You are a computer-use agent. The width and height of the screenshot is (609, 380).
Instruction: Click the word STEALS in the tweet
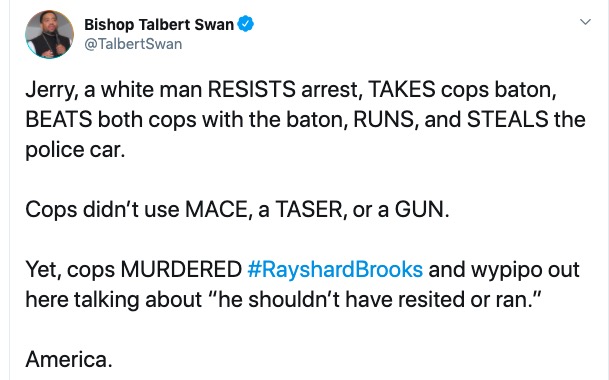(507, 119)
